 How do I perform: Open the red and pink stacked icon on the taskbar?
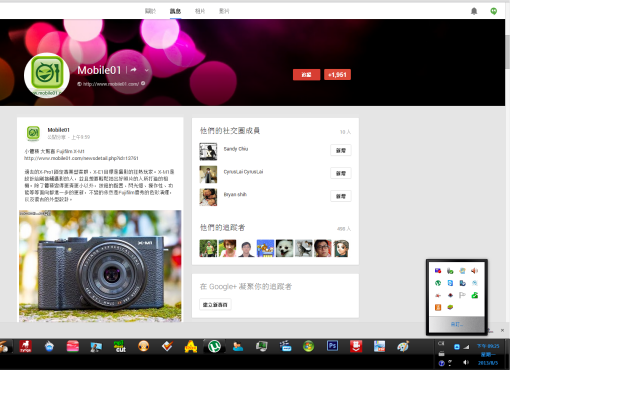coord(73,347)
